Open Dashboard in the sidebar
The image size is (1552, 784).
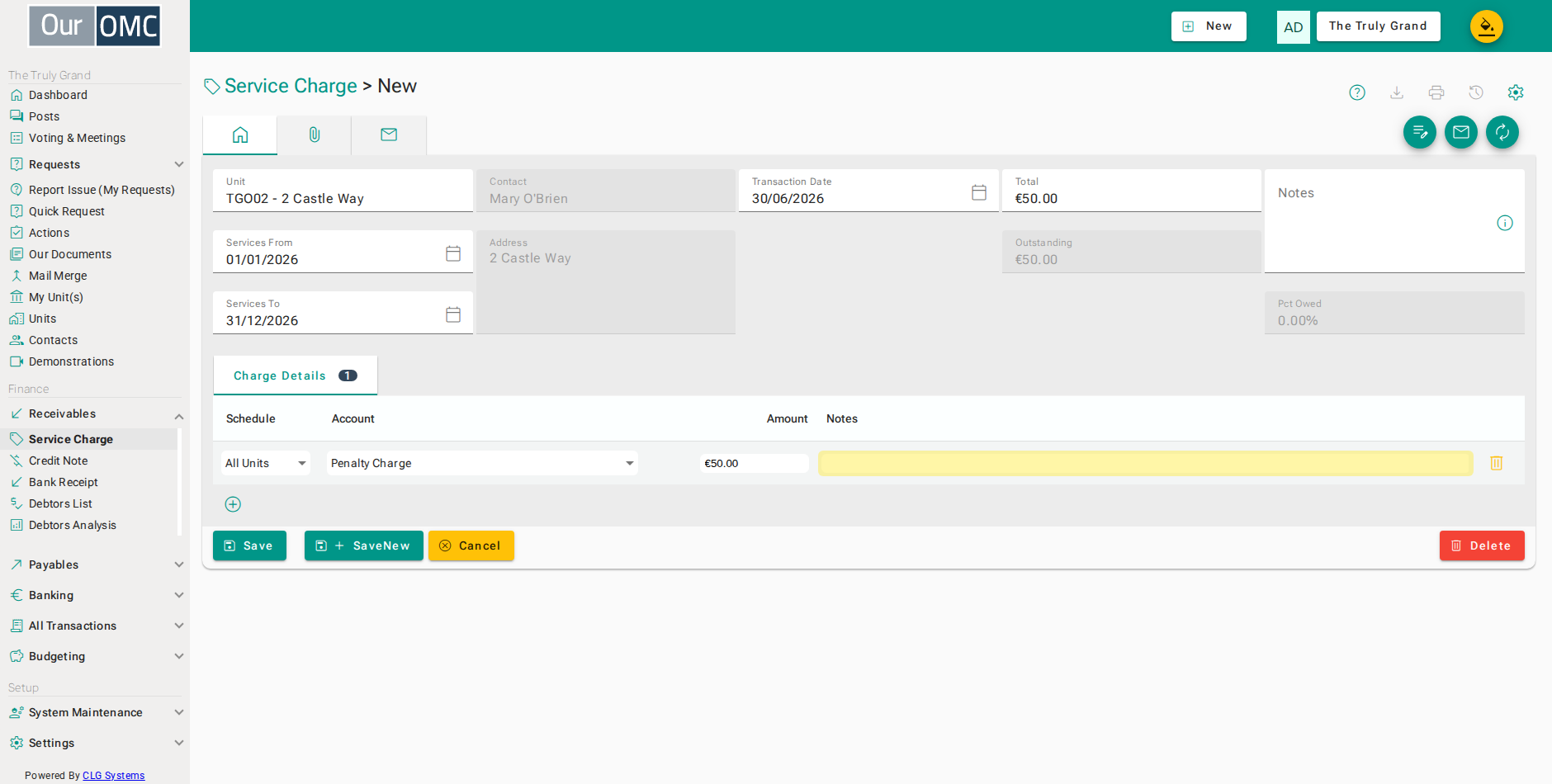(x=58, y=95)
